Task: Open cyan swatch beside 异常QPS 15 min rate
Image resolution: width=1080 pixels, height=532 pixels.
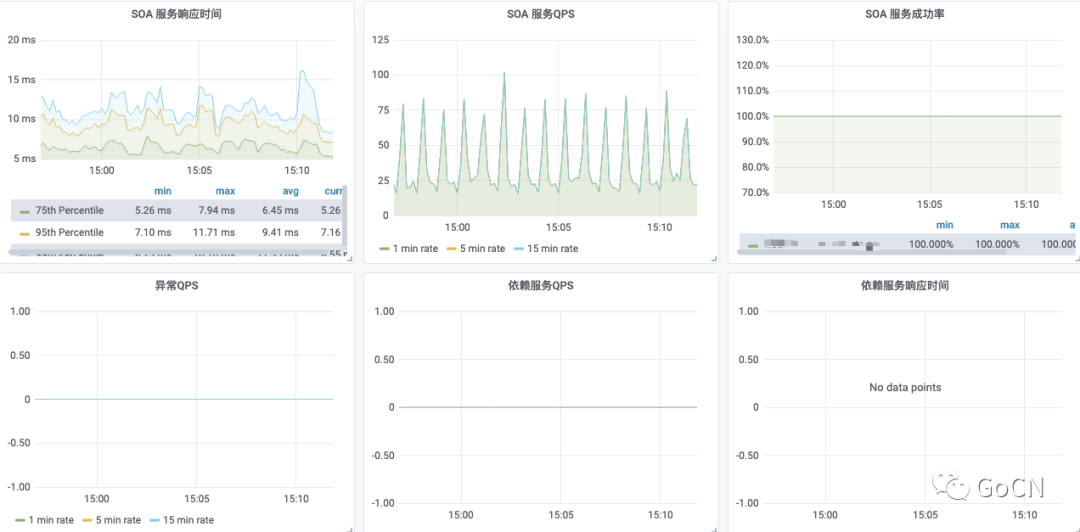Action: pos(156,521)
